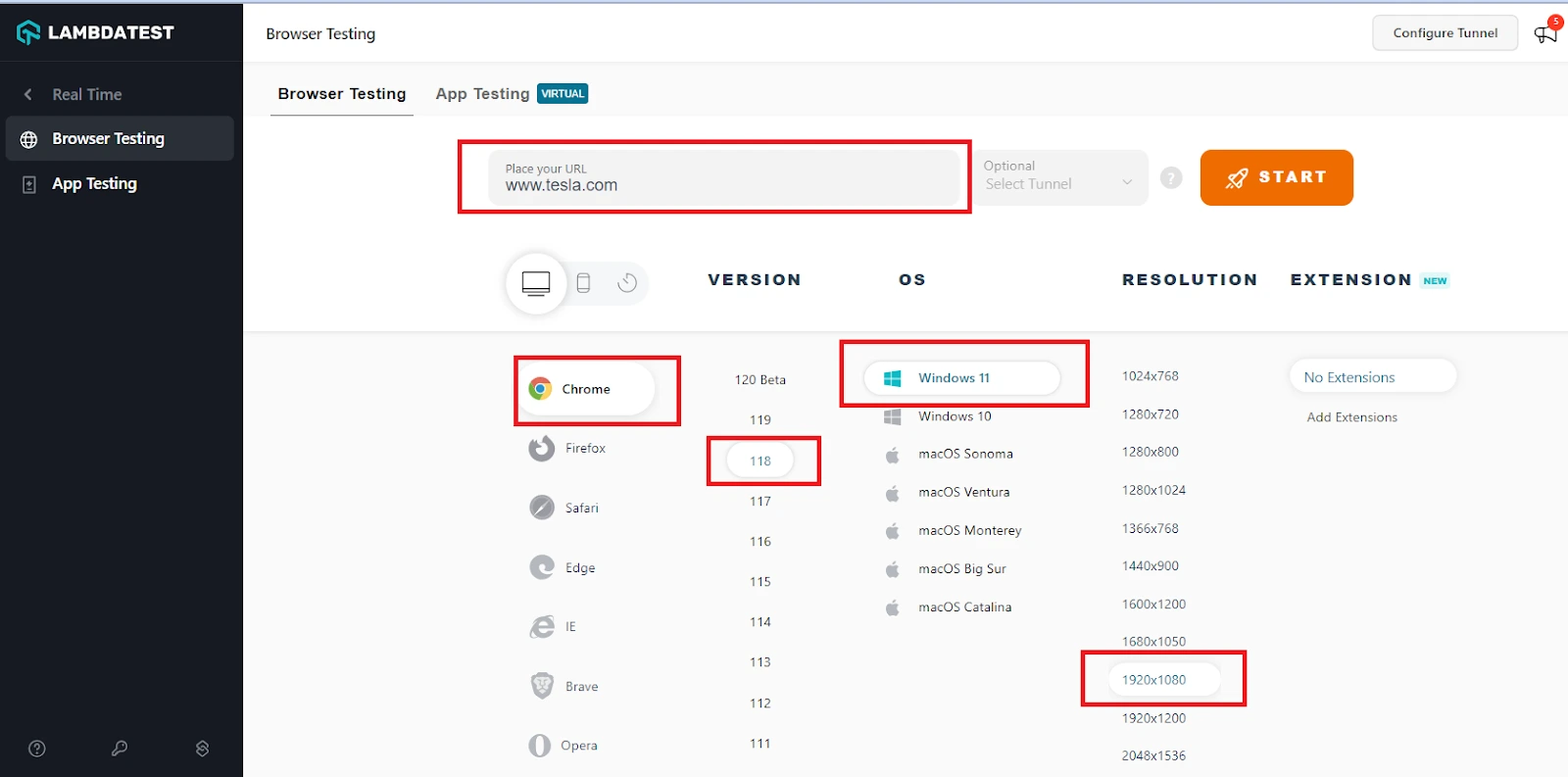
Task: Select the No Extensions option
Action: pyautogui.click(x=1373, y=377)
